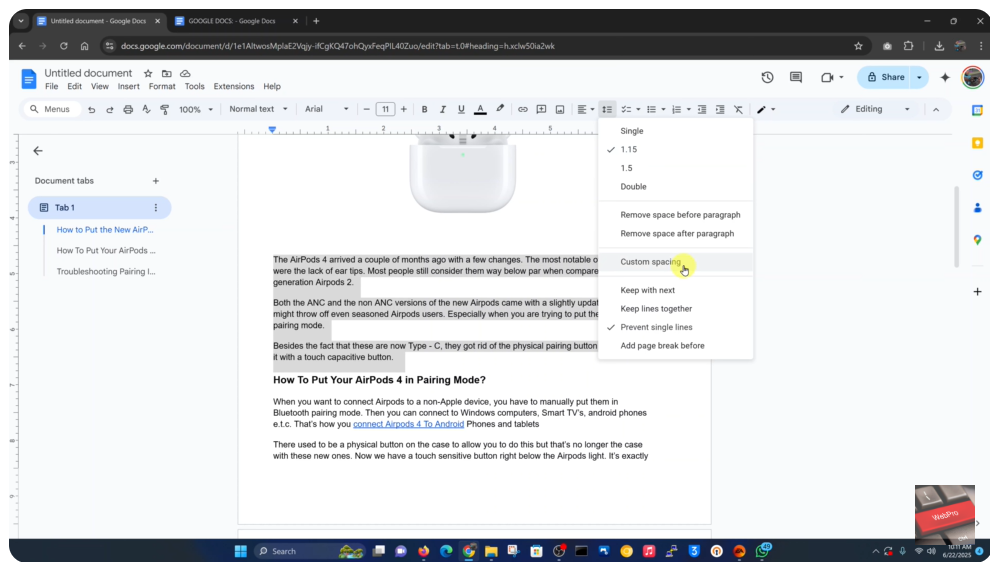Choose Remove space before paragraph
This screenshot has height=562, width=990.
coord(676,215)
